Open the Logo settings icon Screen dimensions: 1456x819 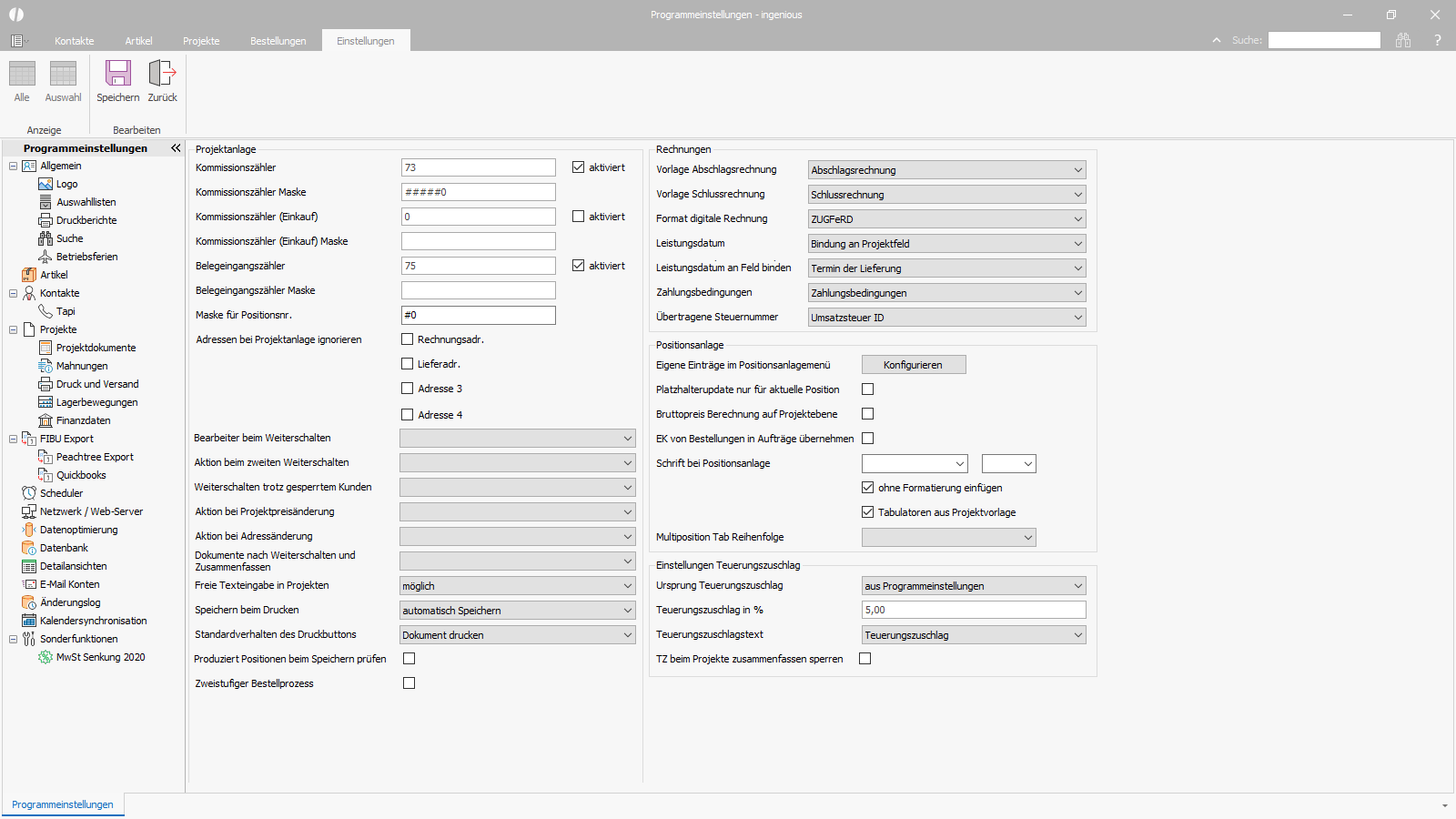pyautogui.click(x=45, y=184)
